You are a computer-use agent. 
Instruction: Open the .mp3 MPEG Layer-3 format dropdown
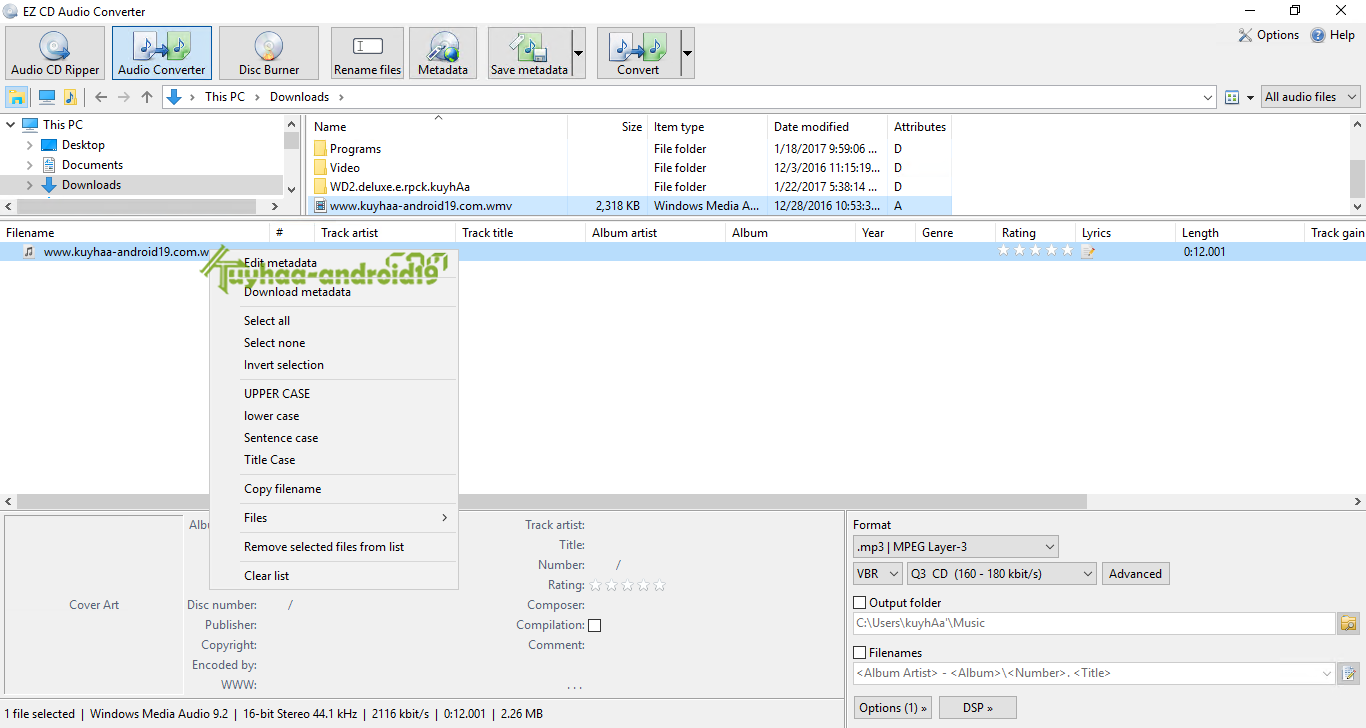[956, 547]
